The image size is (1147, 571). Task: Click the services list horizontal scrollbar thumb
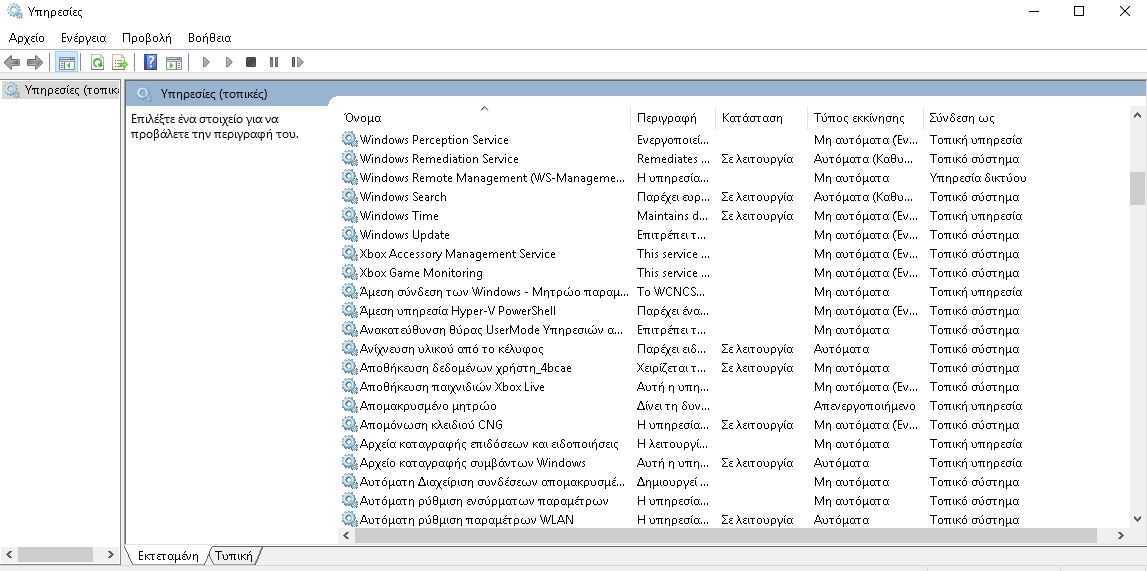coord(726,536)
